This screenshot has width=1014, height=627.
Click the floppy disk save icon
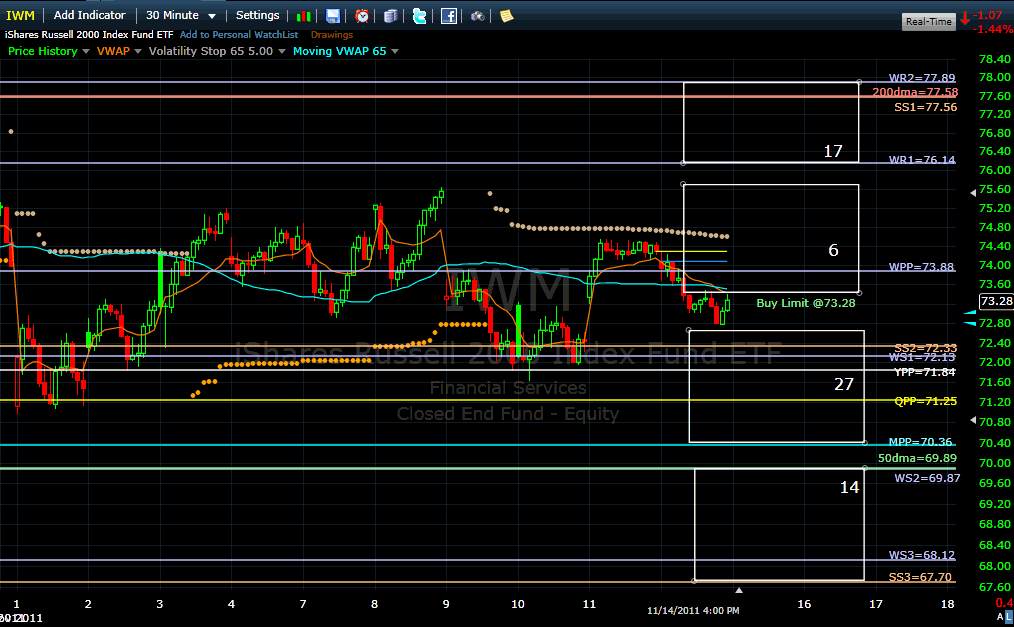[x=332, y=16]
